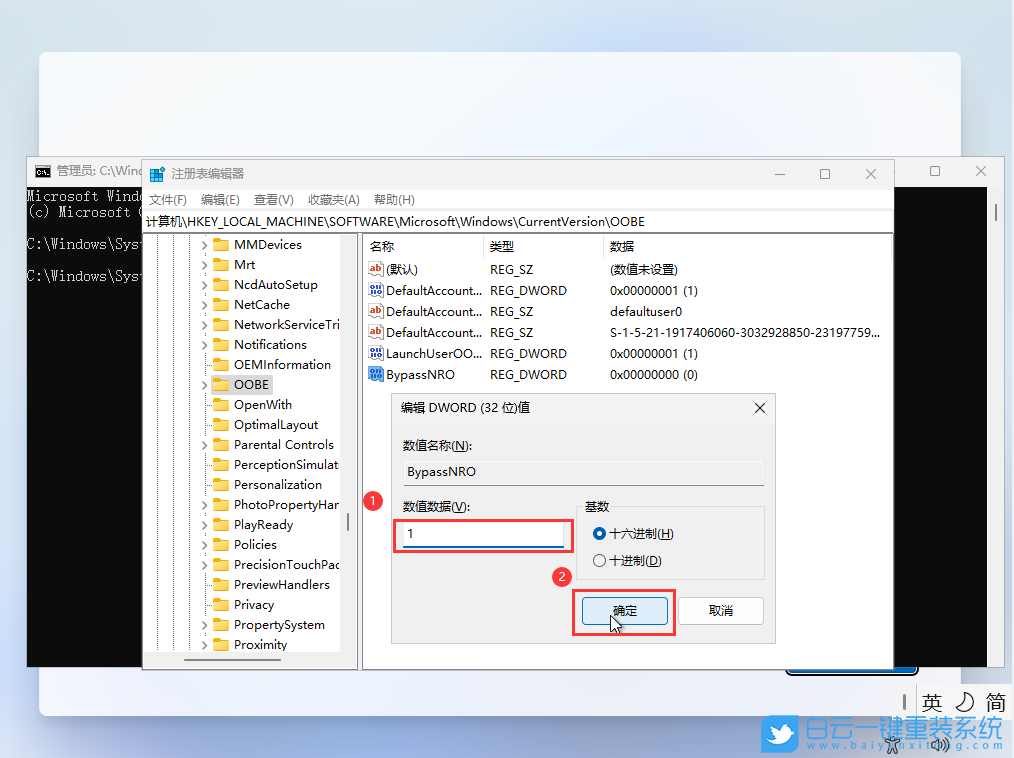
Task: Click the speaker icon in the watermark
Action: [x=940, y=743]
